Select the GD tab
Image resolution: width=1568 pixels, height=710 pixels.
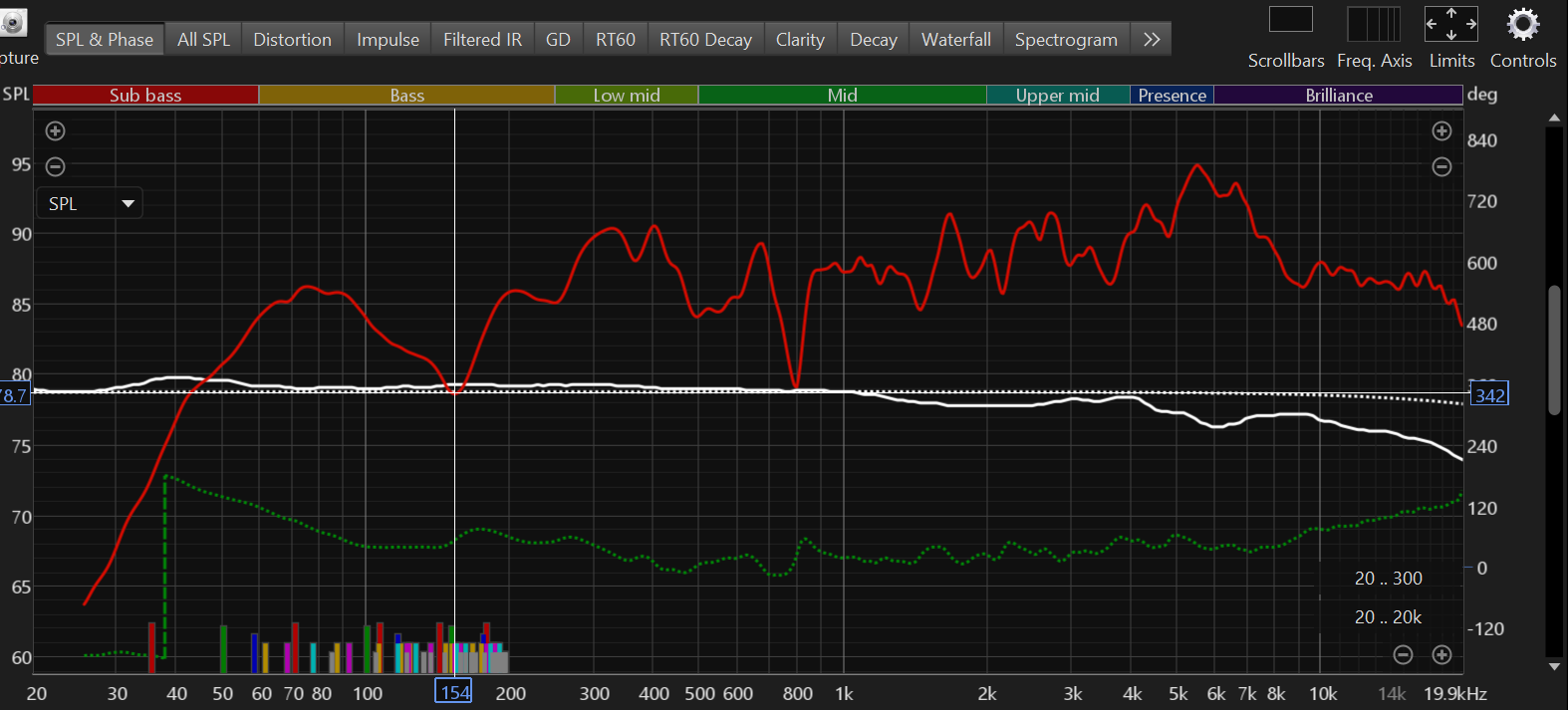click(x=558, y=40)
